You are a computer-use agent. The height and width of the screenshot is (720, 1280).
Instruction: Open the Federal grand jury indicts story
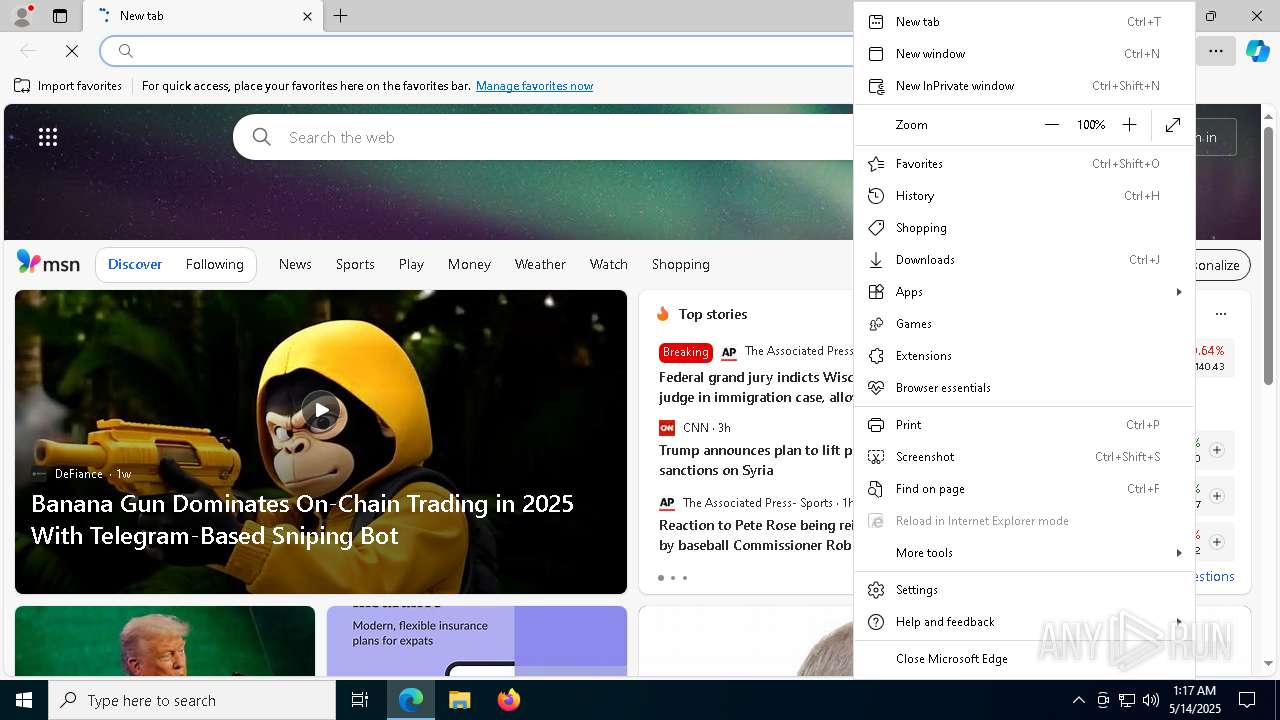[x=756, y=387]
